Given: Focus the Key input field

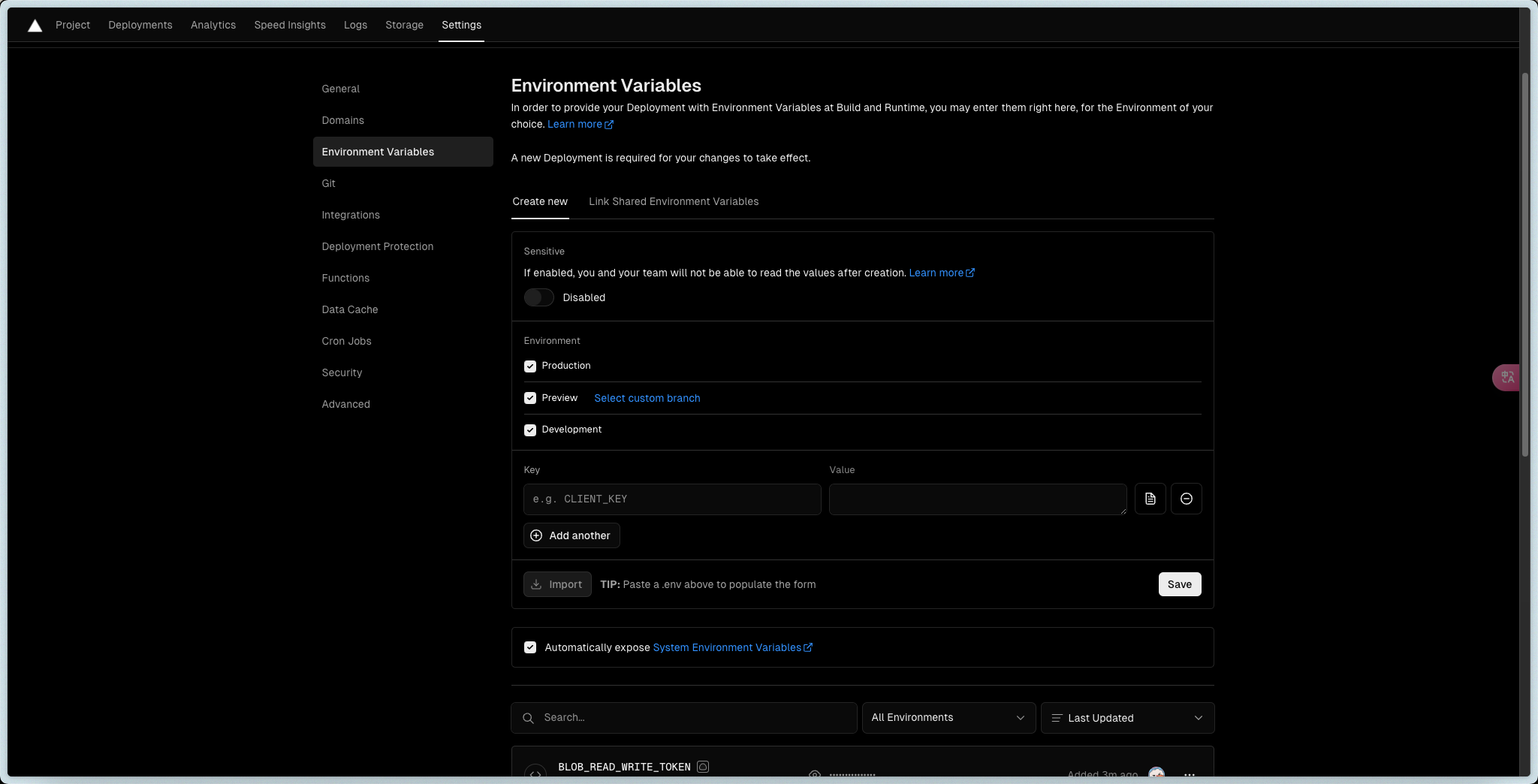Looking at the screenshot, I should click(x=672, y=499).
